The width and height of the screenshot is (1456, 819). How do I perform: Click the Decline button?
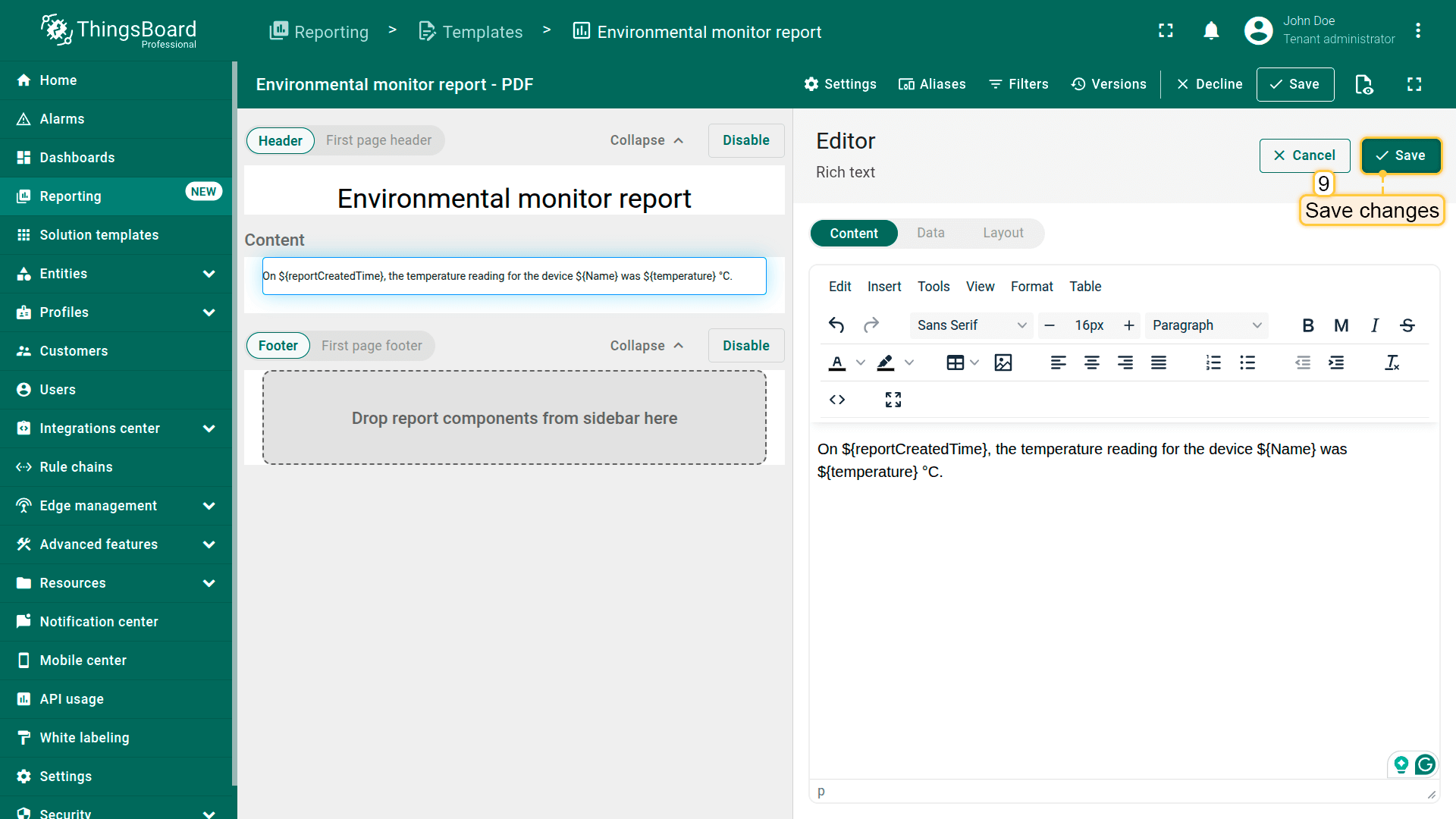pos(1210,84)
